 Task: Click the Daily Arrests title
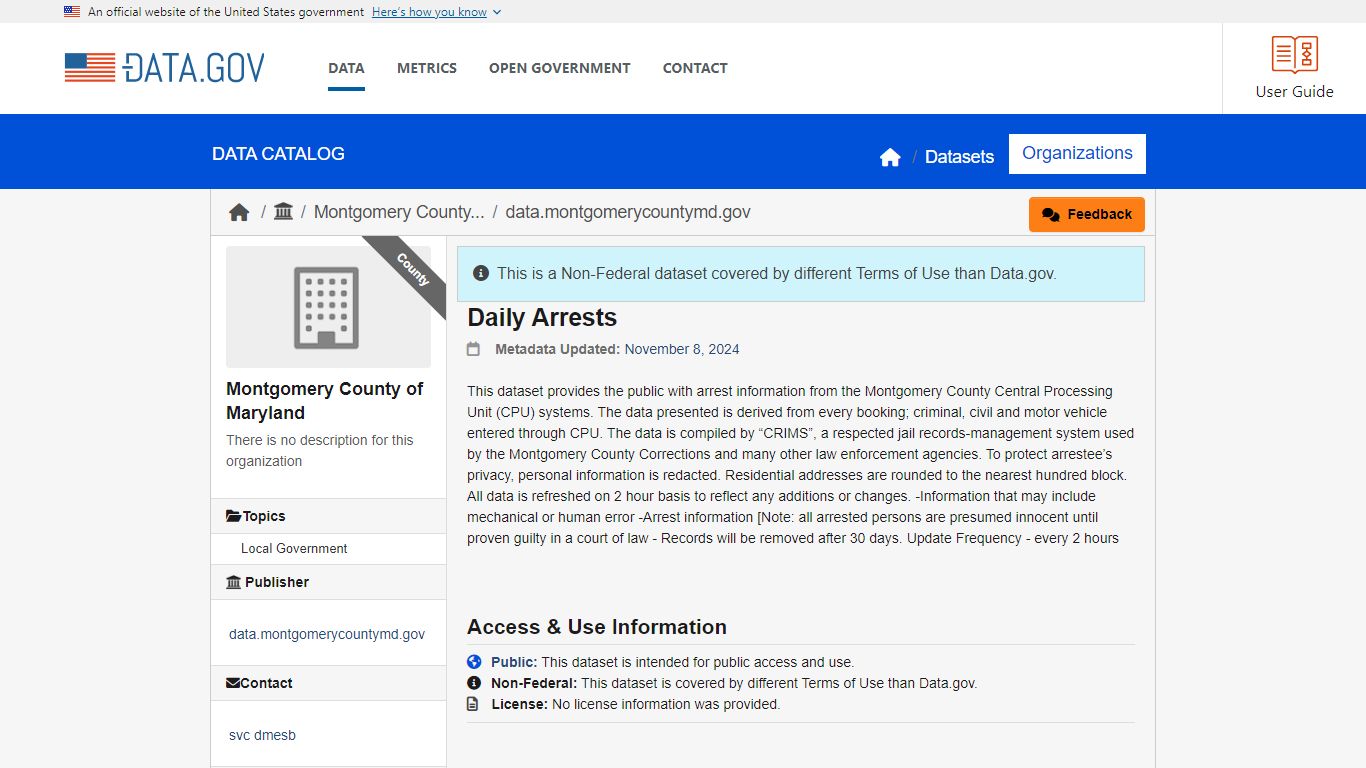pos(542,318)
